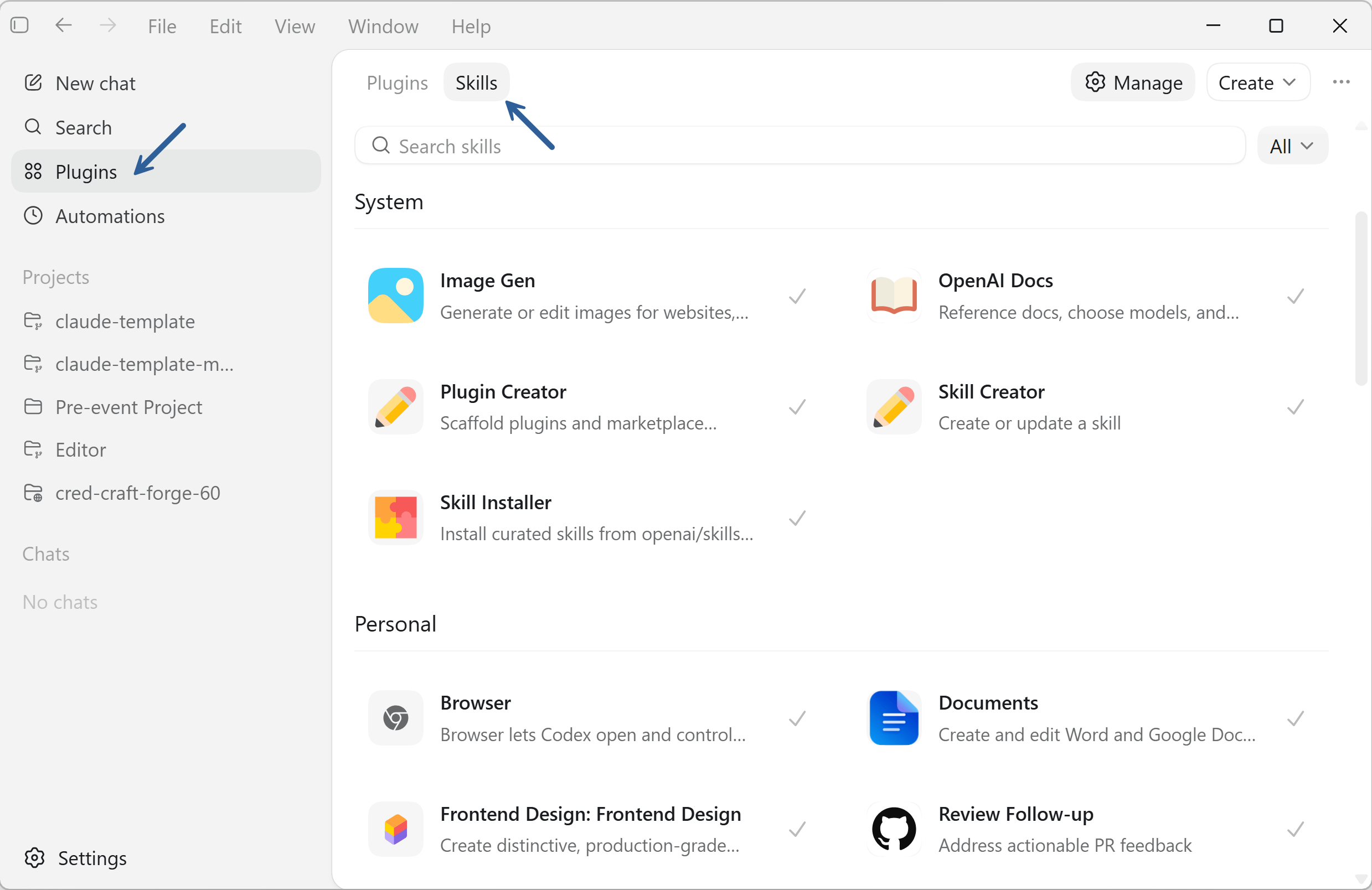1372x890 pixels.
Task: Click the vertical scrollbar thumb
Action: point(1361,298)
